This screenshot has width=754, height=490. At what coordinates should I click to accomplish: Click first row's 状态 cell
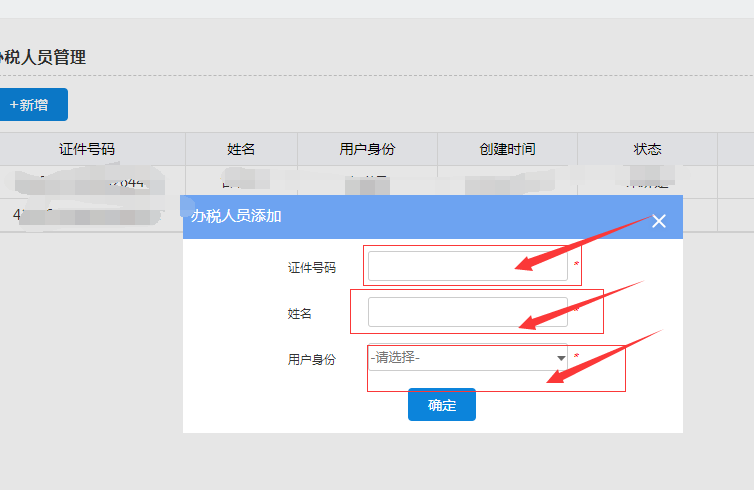[x=647, y=182]
